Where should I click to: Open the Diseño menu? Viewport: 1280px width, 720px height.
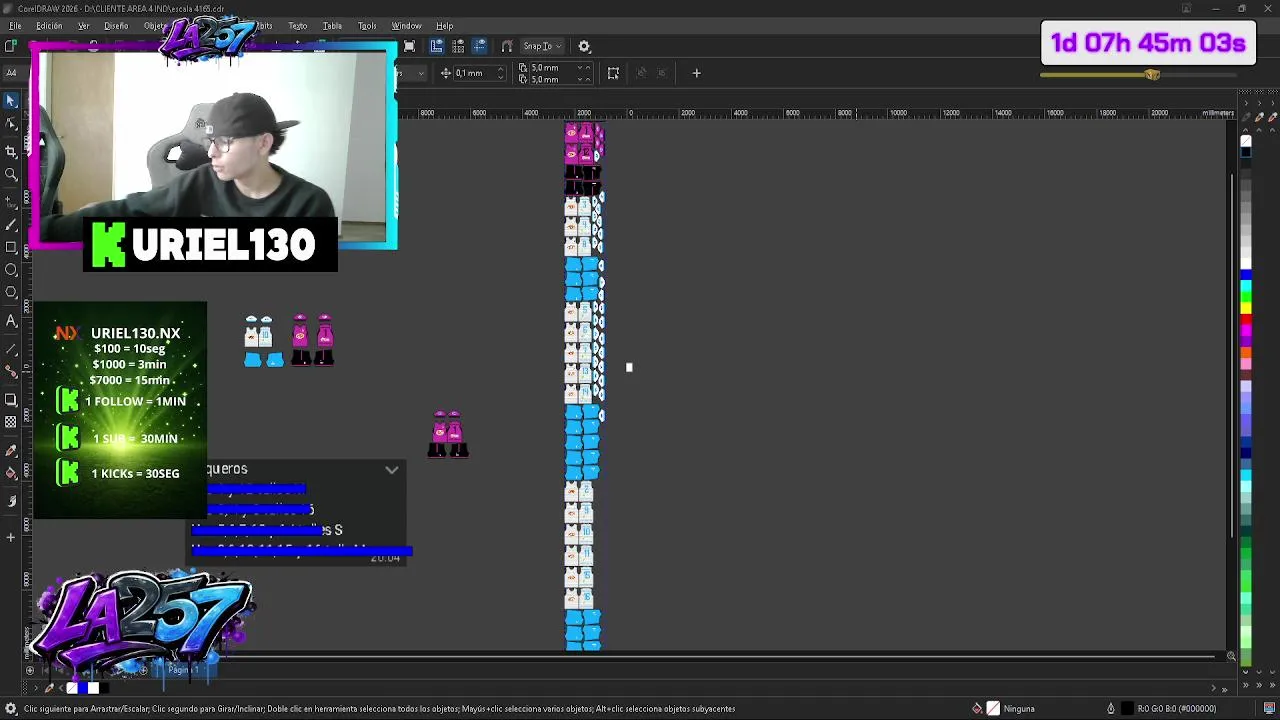(116, 26)
